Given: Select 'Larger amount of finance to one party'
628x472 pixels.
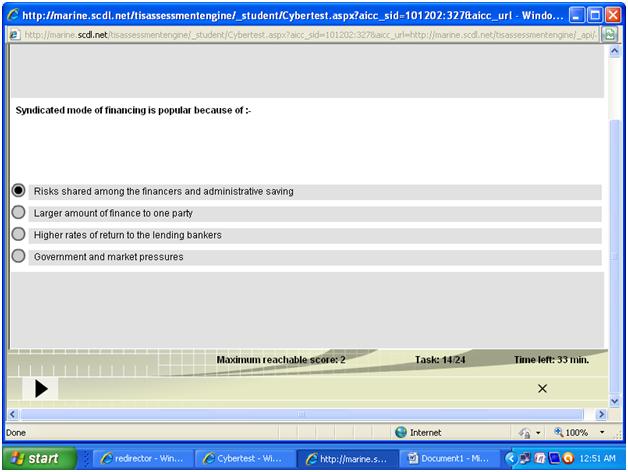Looking at the screenshot, I should point(18,212).
